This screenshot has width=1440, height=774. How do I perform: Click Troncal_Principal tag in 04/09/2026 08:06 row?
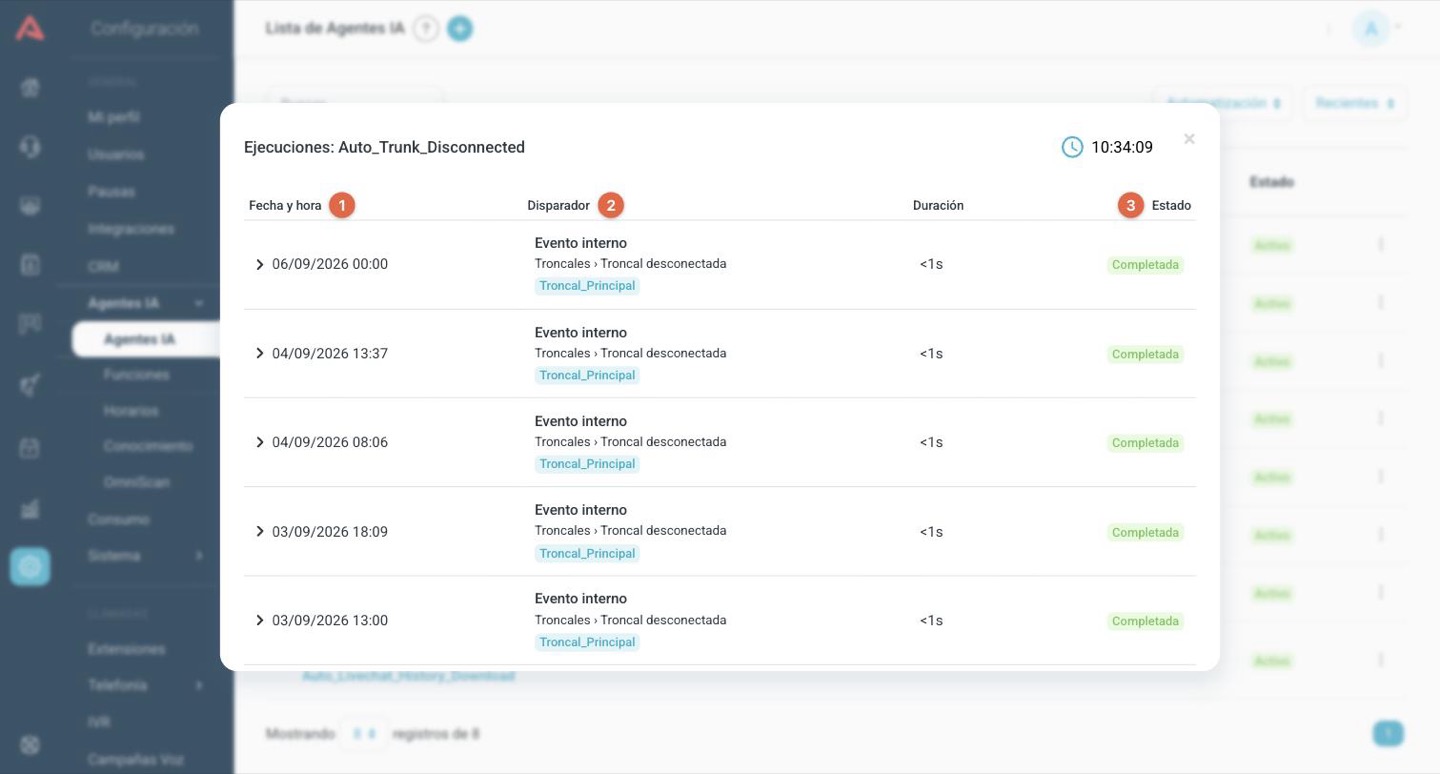click(x=587, y=464)
